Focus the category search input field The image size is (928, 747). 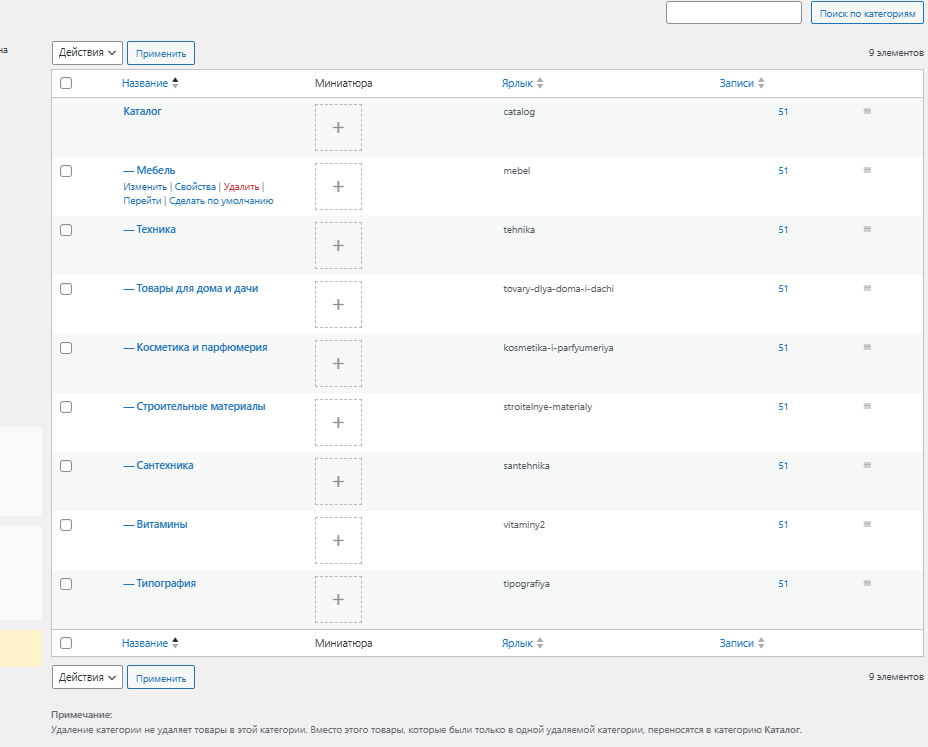click(x=733, y=13)
